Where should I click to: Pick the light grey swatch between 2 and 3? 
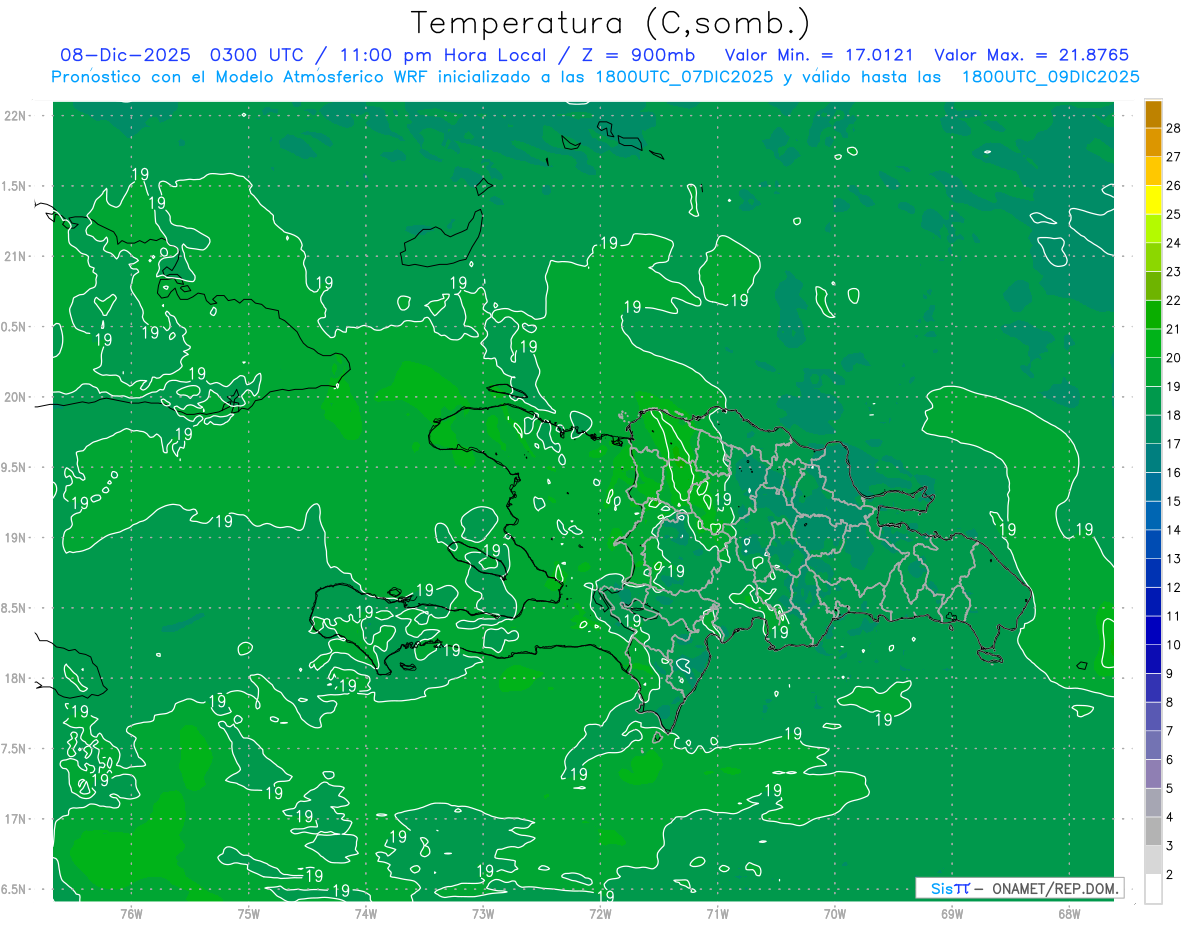click(1153, 860)
